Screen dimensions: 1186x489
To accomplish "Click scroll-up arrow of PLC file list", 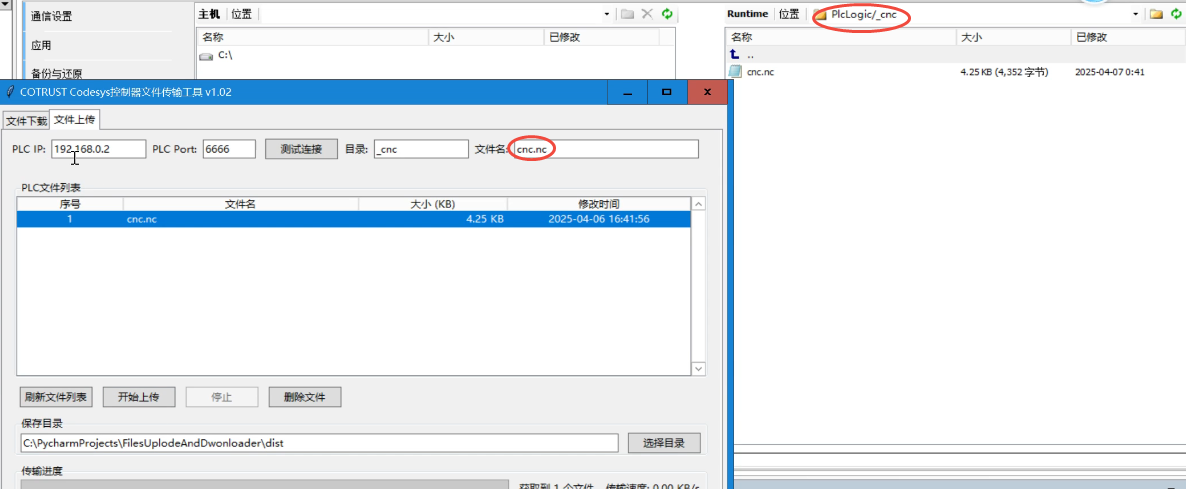I will coord(699,204).
